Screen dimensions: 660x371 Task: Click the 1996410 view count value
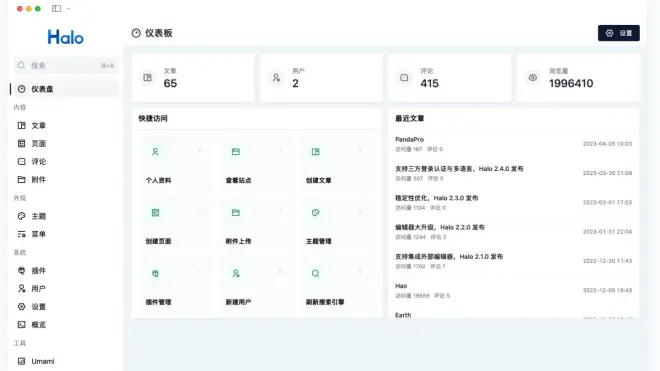click(x=571, y=83)
